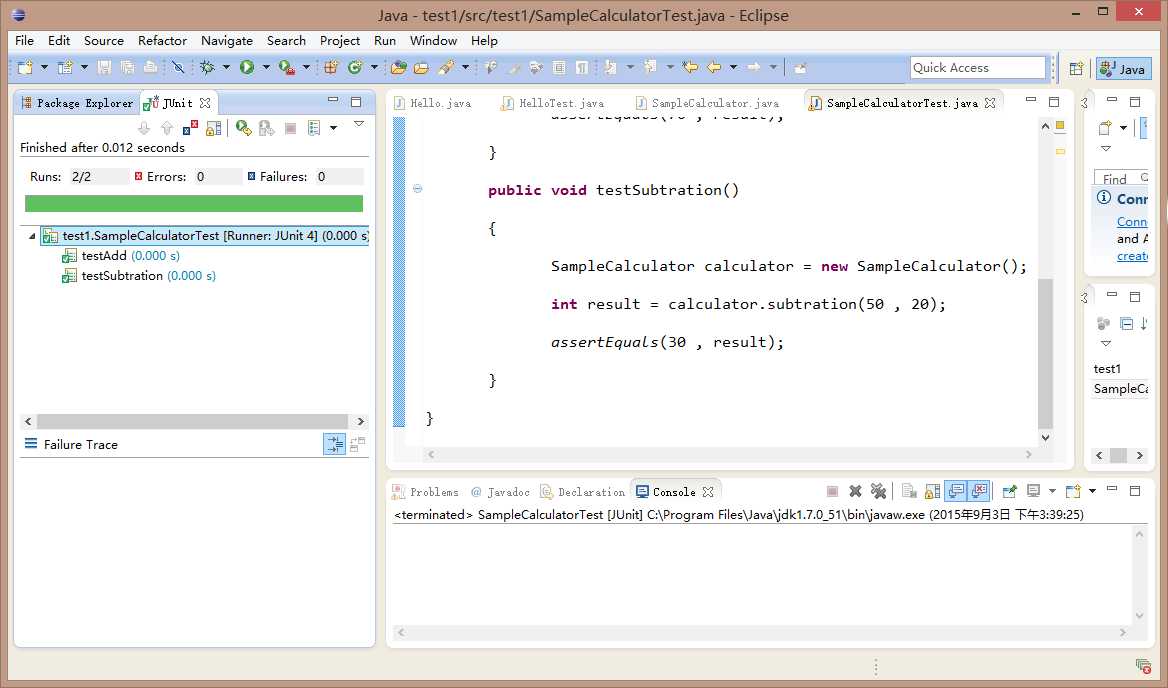Open the Javadoc tab

point(501,492)
